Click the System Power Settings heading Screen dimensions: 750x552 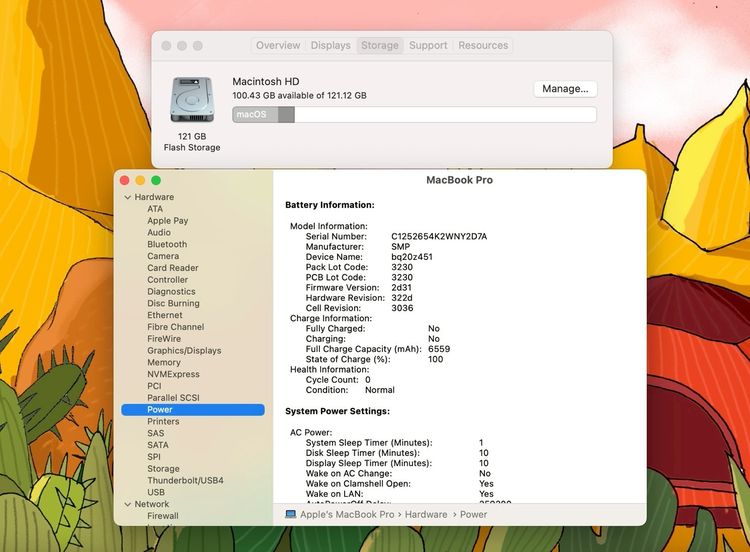coord(337,411)
